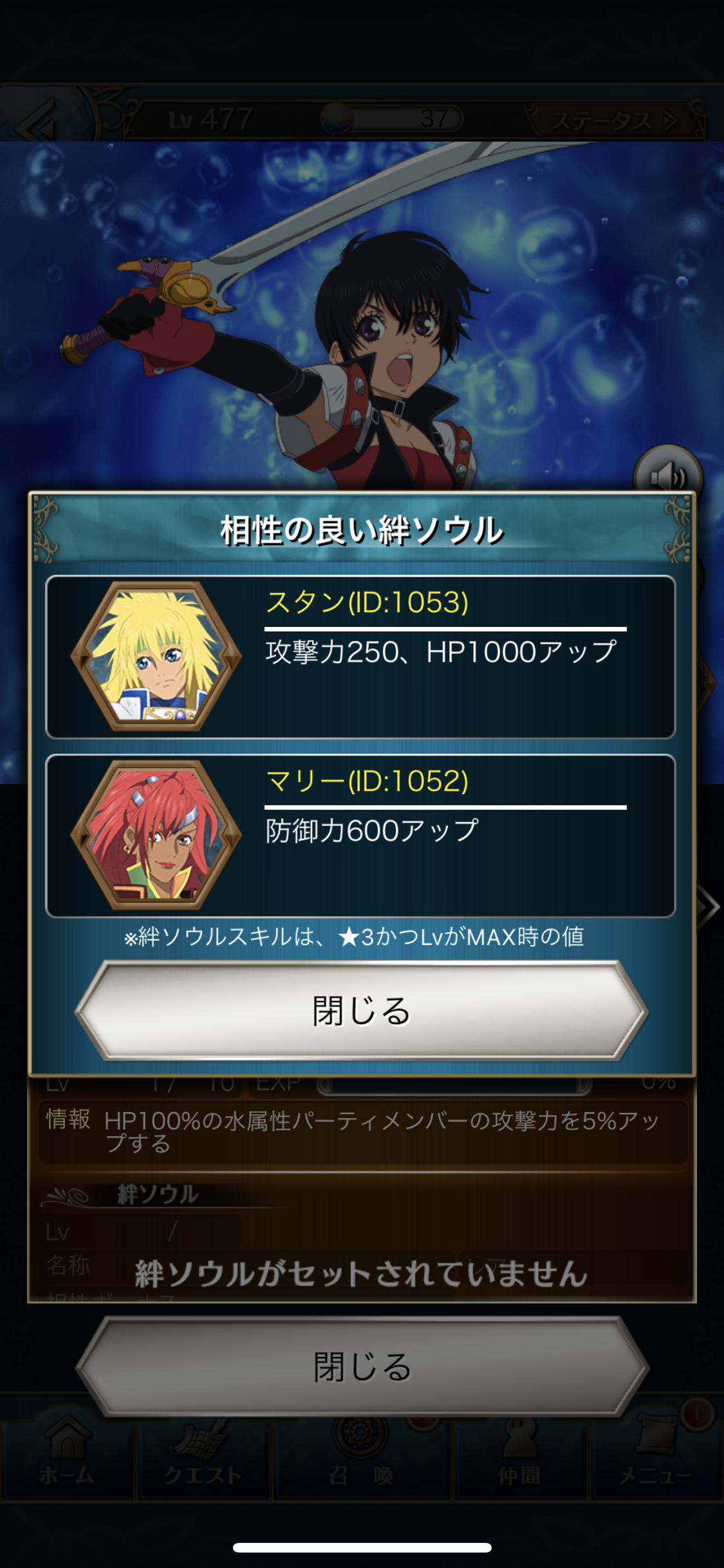Select マリー(ID:1052) soul entry title

(367, 781)
